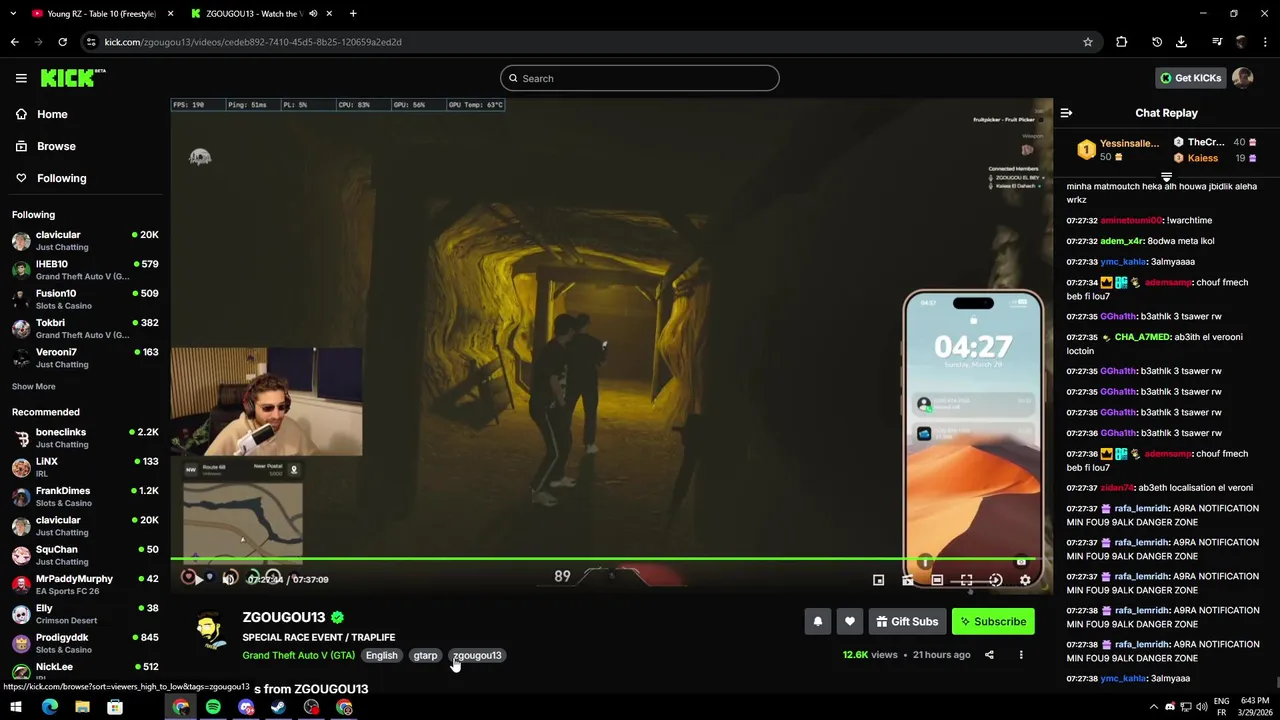
Task: Open the Verooni7 followed channel
Action: point(85,358)
